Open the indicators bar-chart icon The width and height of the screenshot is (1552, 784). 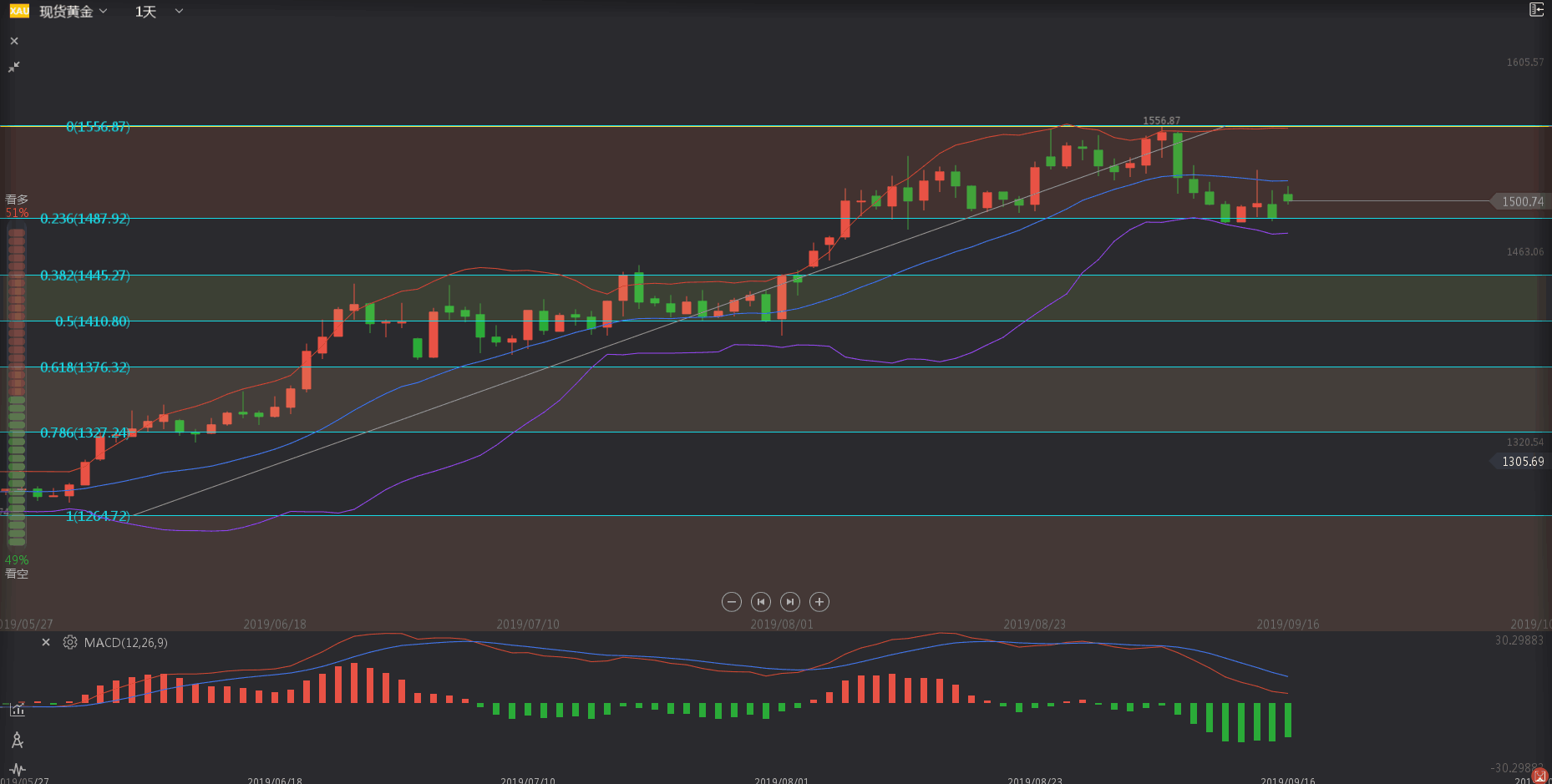(x=18, y=711)
